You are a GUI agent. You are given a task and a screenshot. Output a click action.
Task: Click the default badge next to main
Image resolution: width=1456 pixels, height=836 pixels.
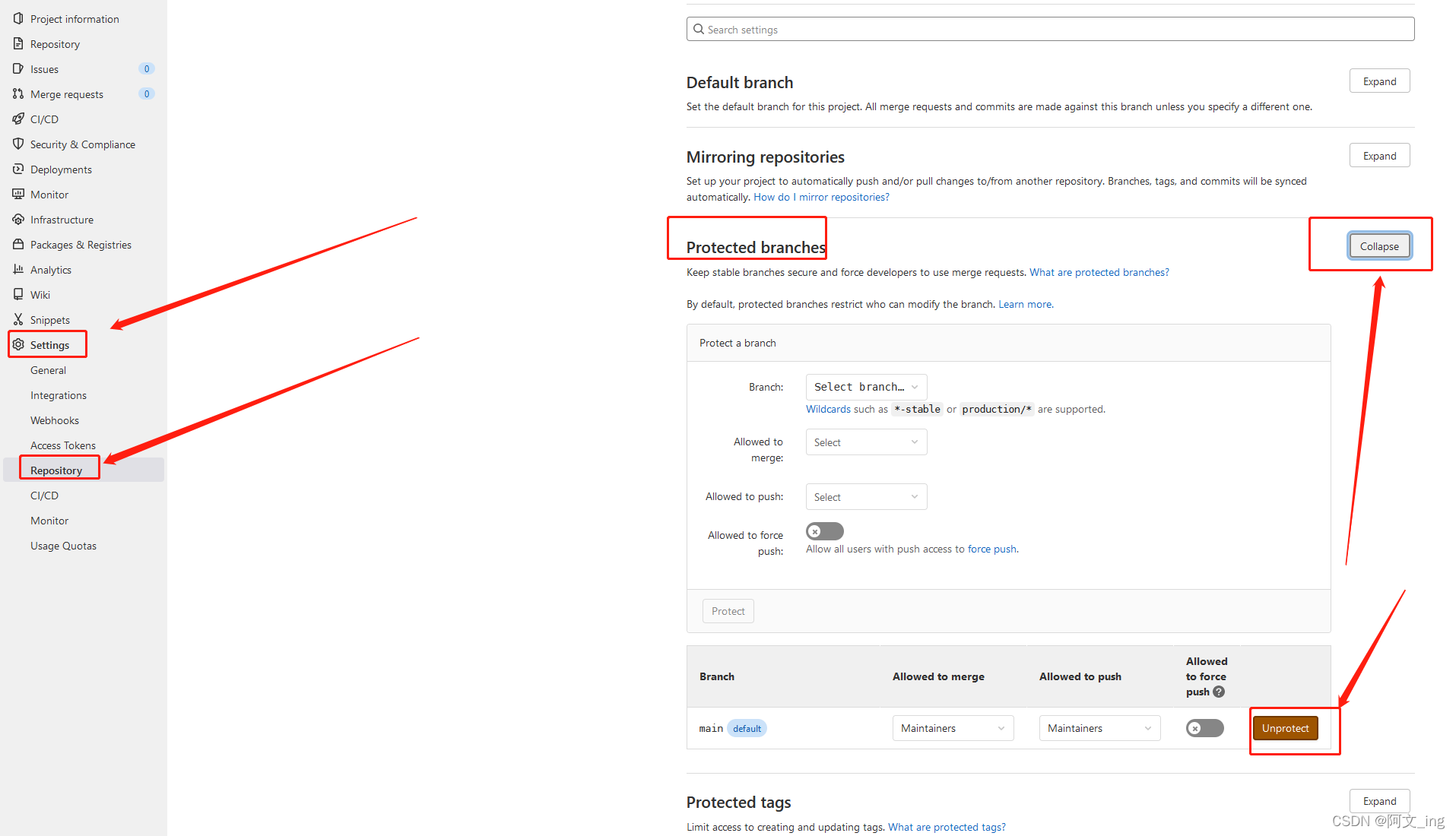[747, 728]
